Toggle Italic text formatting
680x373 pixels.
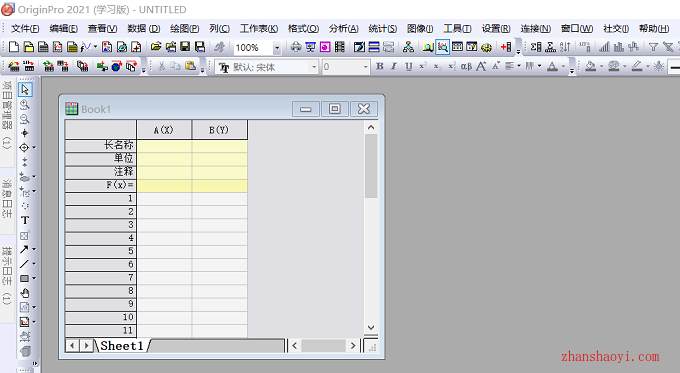[394, 66]
